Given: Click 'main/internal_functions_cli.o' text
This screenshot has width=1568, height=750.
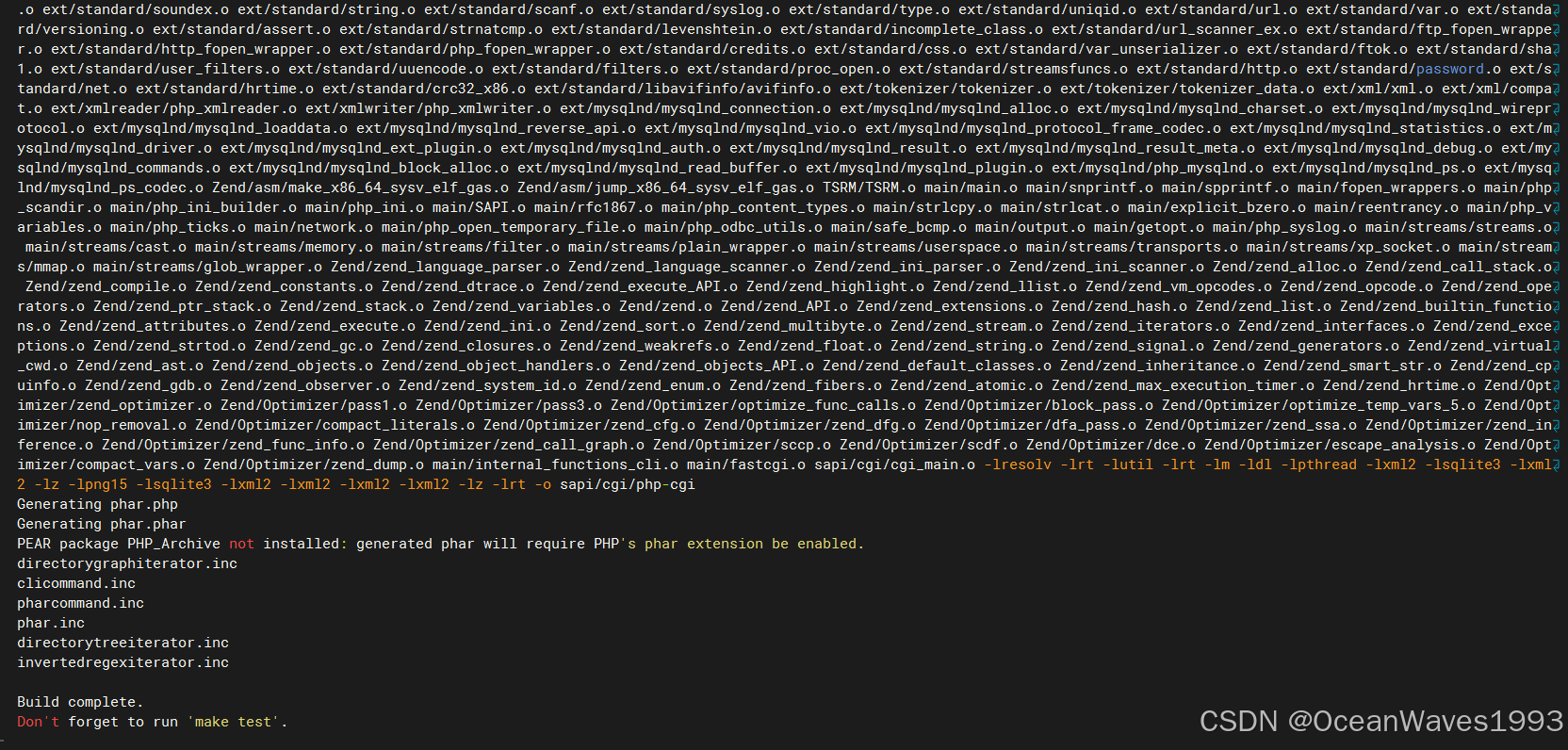Looking at the screenshot, I should (555, 465).
